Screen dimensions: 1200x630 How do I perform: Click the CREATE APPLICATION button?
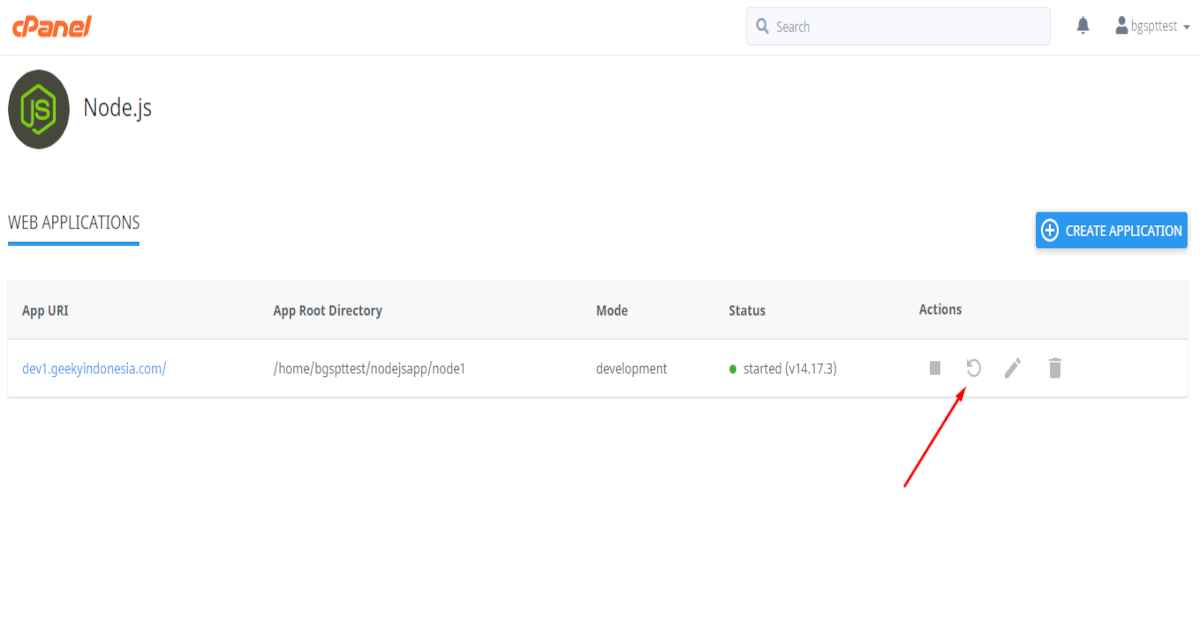pyautogui.click(x=1111, y=230)
